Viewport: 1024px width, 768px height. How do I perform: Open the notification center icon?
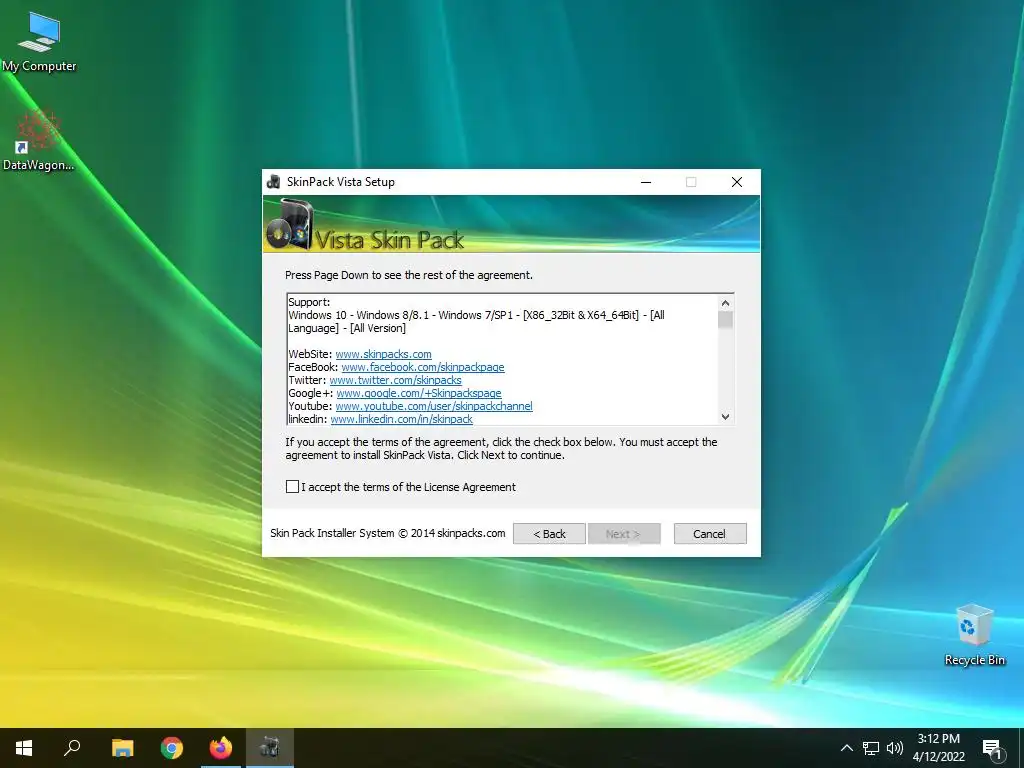point(993,749)
